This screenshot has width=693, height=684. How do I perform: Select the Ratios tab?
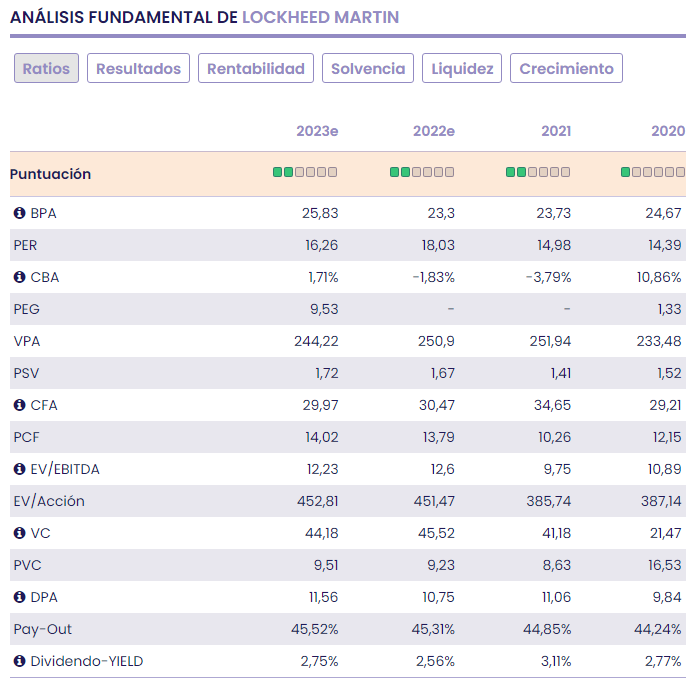pyautogui.click(x=46, y=69)
